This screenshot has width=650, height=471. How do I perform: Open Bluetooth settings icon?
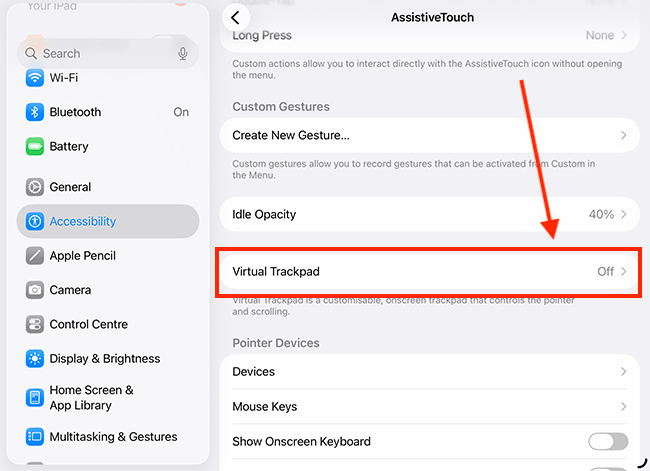35,112
